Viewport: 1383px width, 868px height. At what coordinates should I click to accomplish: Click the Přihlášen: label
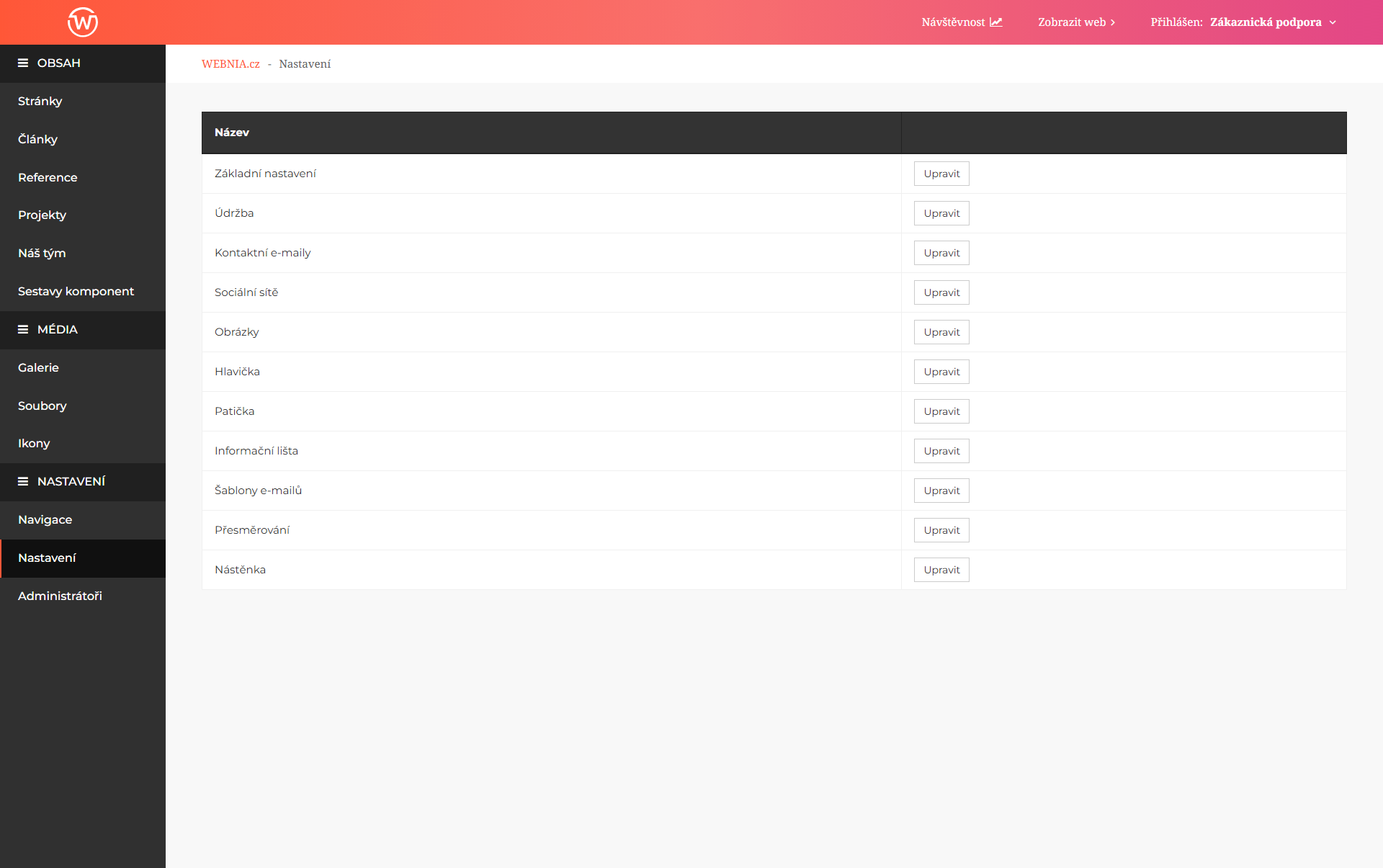click(x=1176, y=22)
